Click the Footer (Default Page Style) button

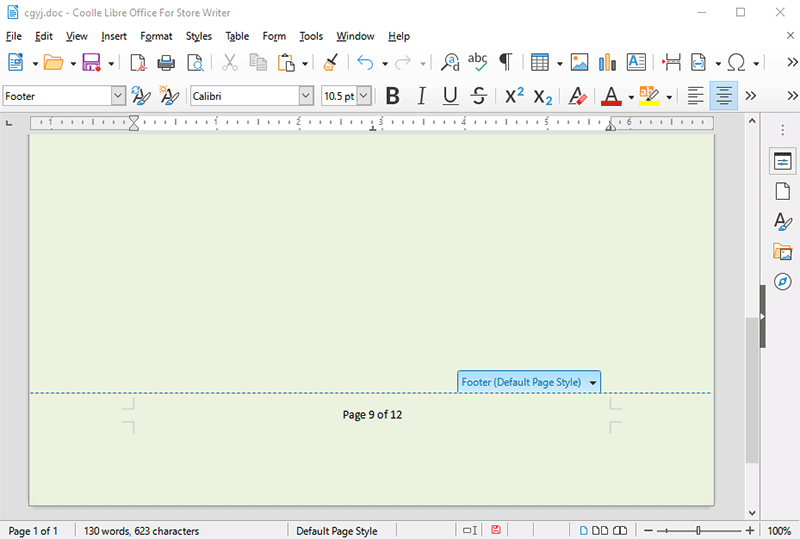tap(522, 382)
